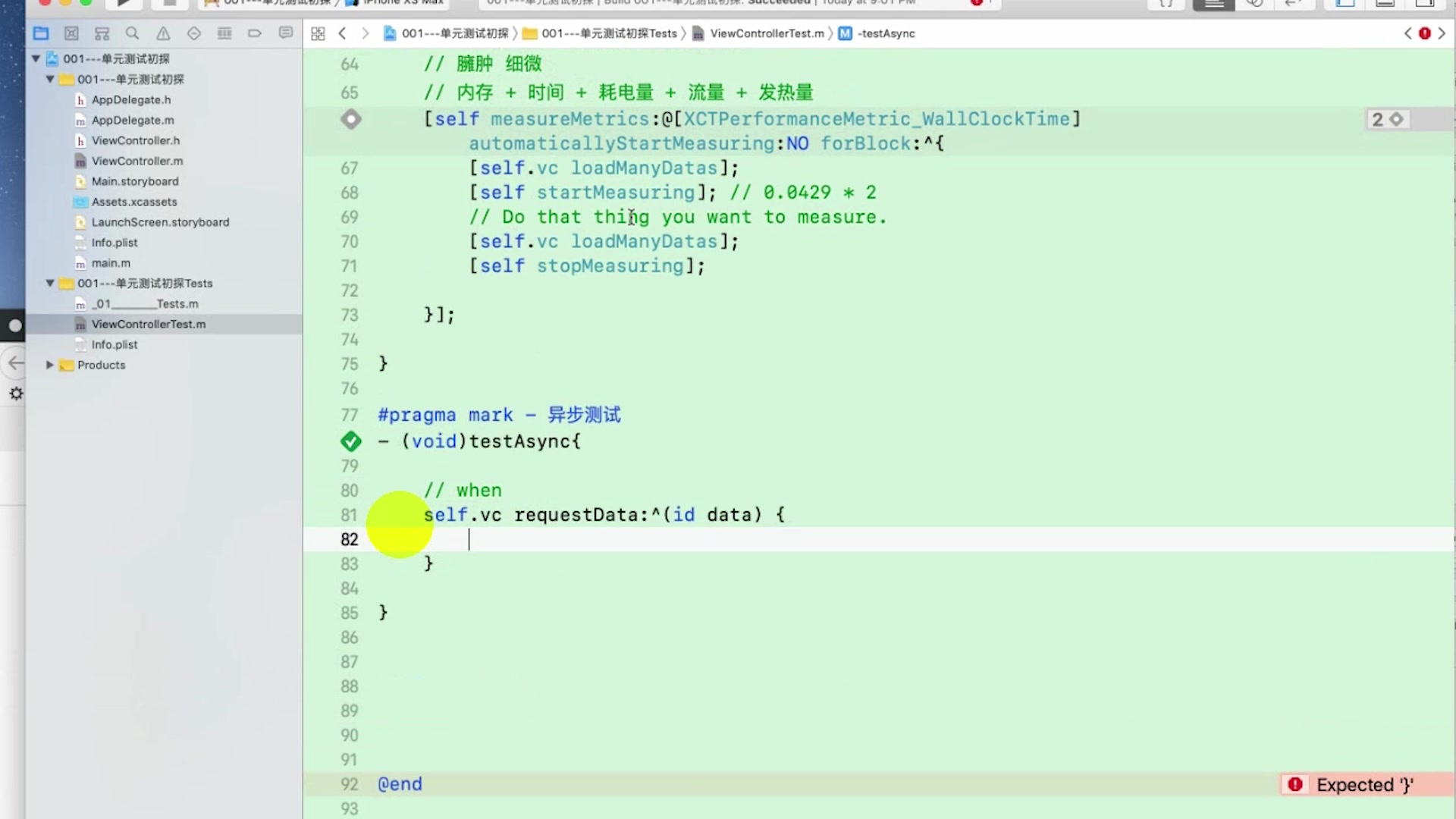Show the Report navigator
The image size is (1456, 819).
point(286,33)
